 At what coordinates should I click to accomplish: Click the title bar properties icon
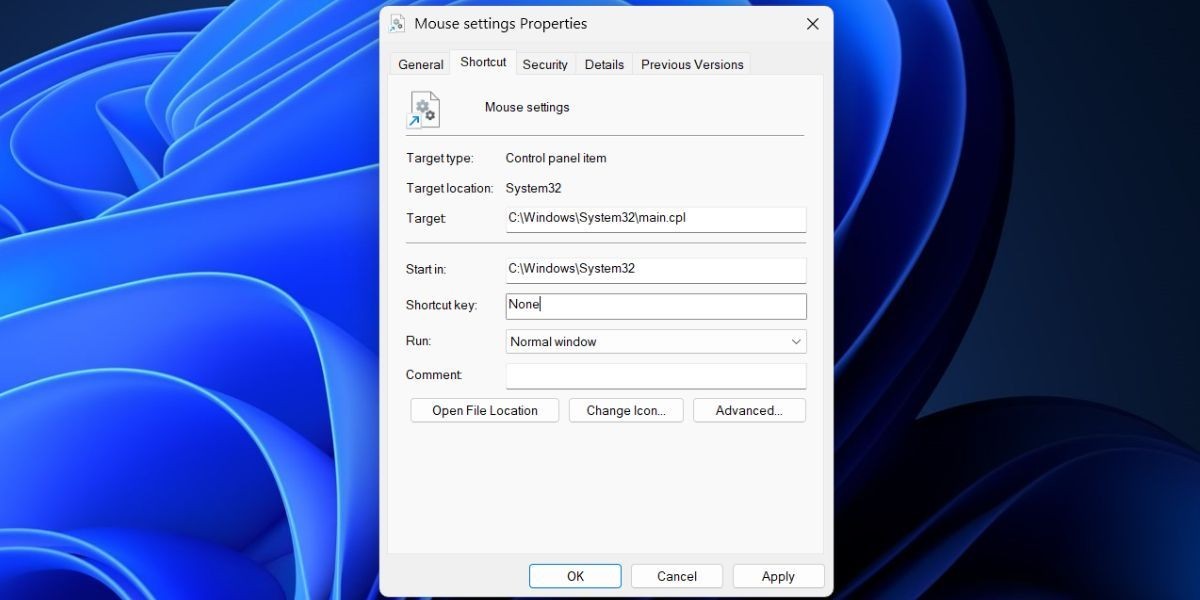(398, 24)
